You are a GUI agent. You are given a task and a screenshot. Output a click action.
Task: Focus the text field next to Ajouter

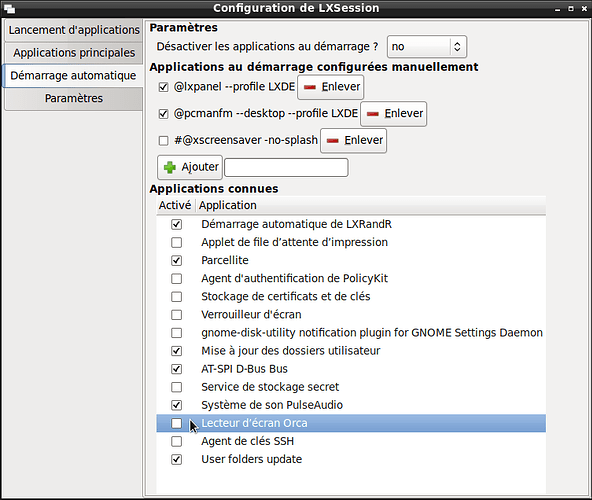pos(286,167)
